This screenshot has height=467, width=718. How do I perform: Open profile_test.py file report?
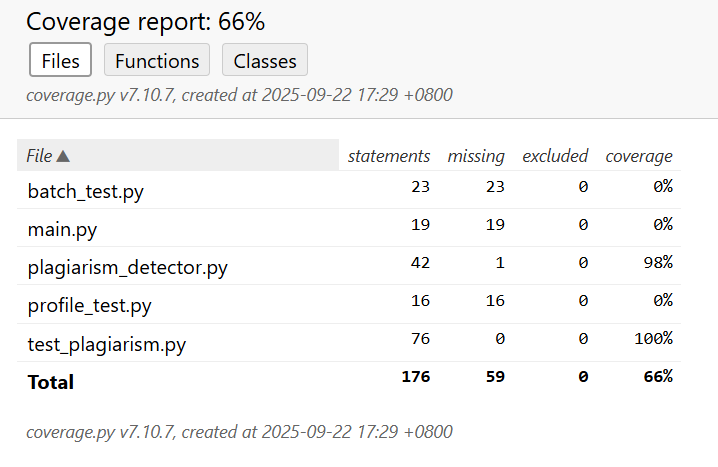[x=89, y=306]
